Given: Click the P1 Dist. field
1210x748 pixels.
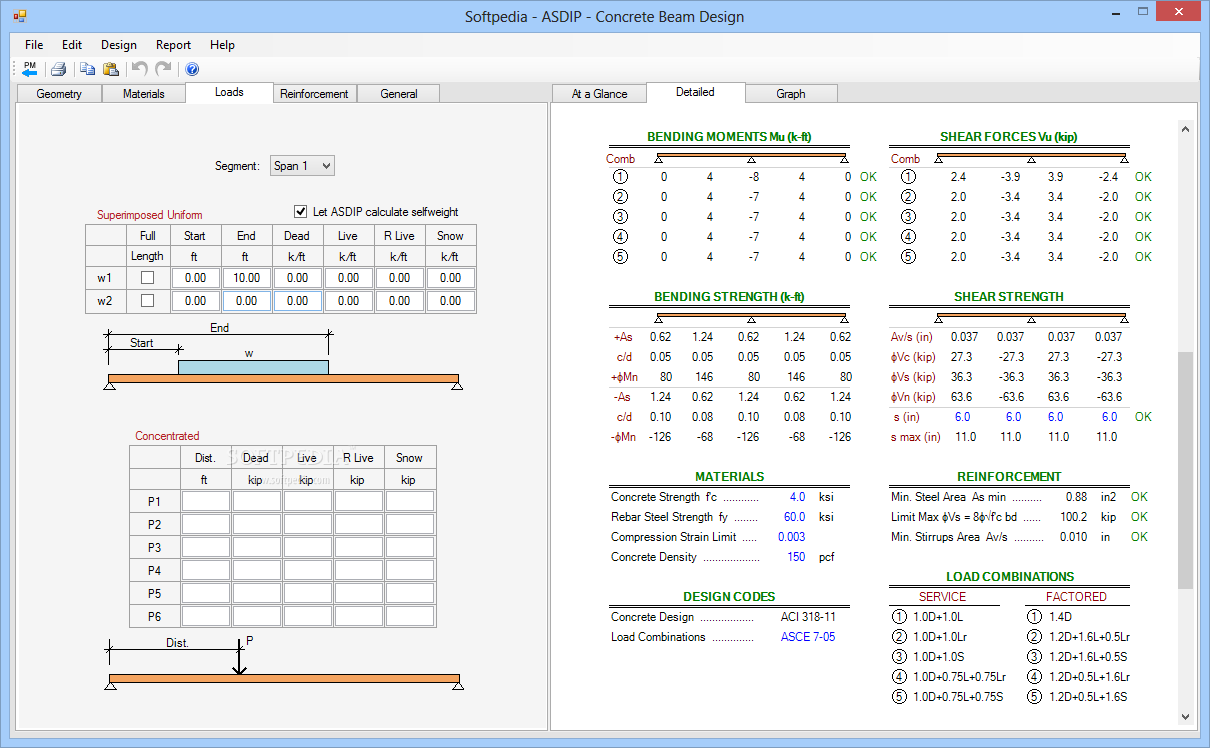Looking at the screenshot, I should pyautogui.click(x=206, y=501).
